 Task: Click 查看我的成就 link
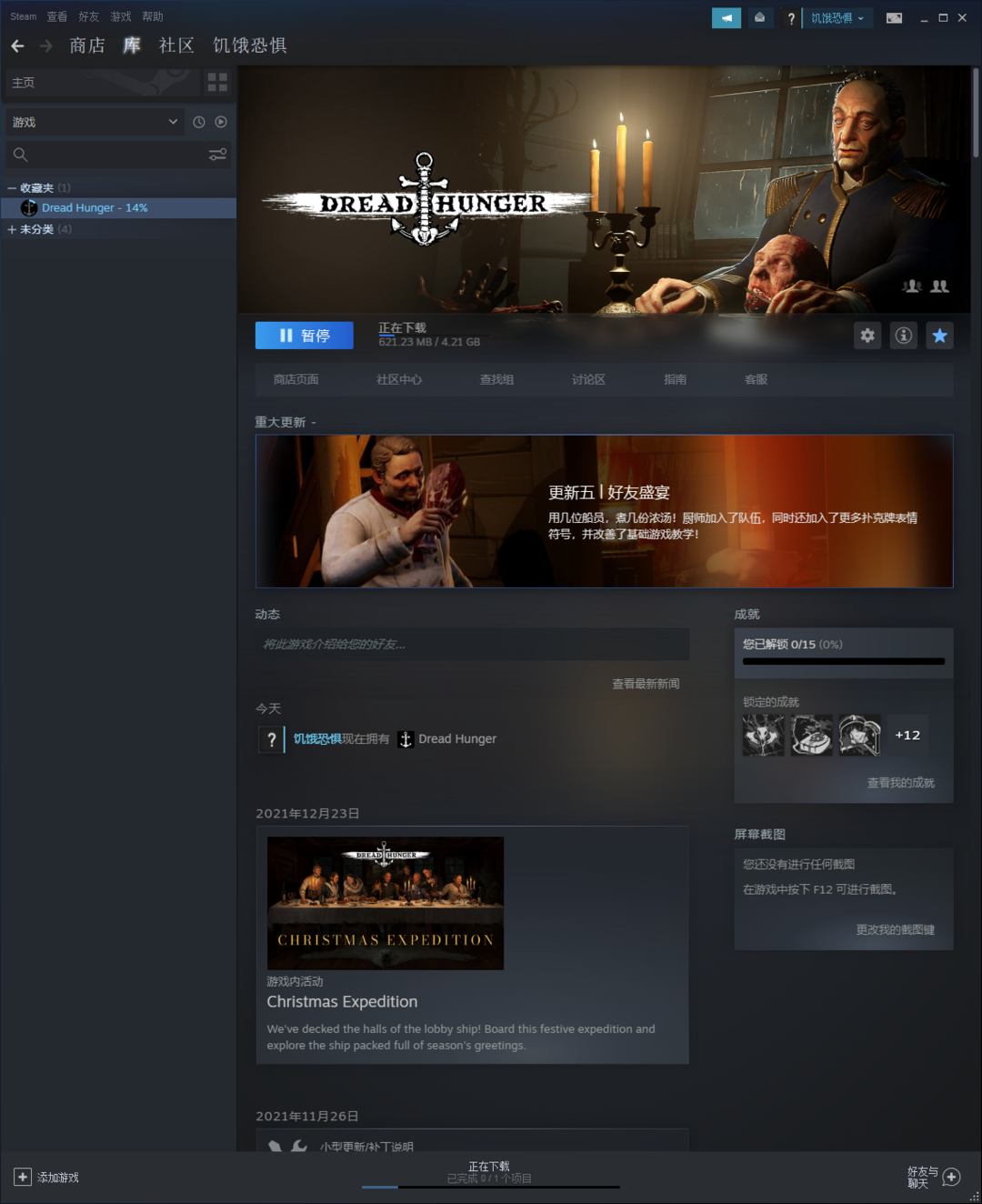[901, 783]
